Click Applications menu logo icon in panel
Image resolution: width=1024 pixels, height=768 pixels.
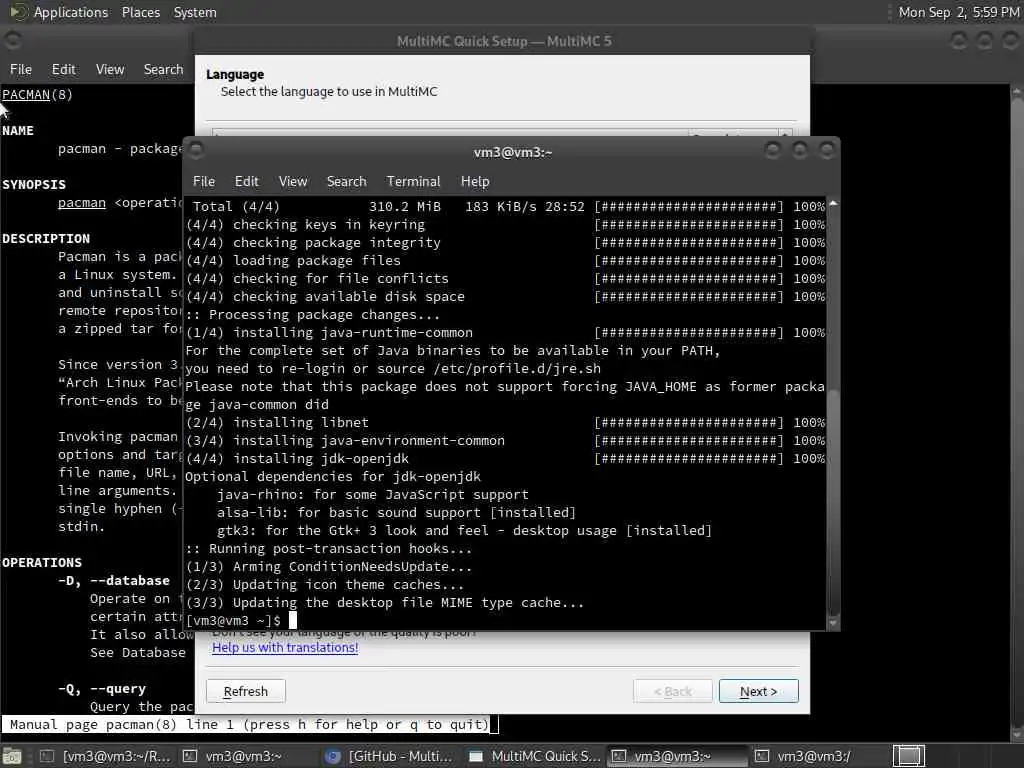pos(18,12)
